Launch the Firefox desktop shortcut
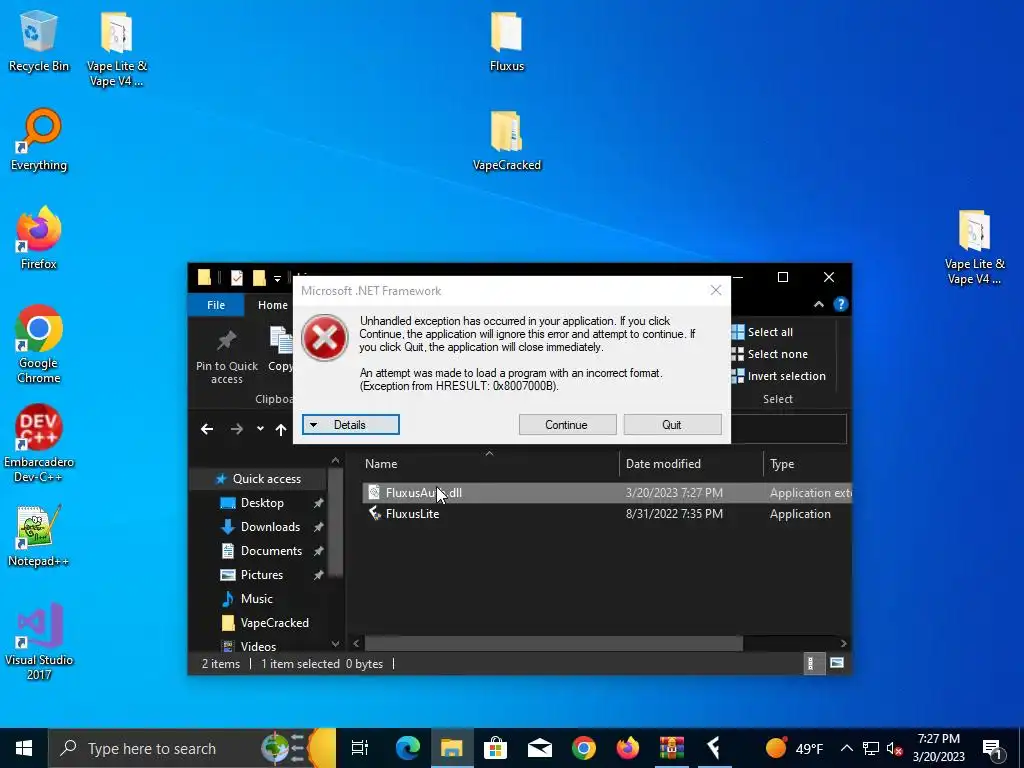Screen dimensions: 1024x768 click(x=39, y=238)
